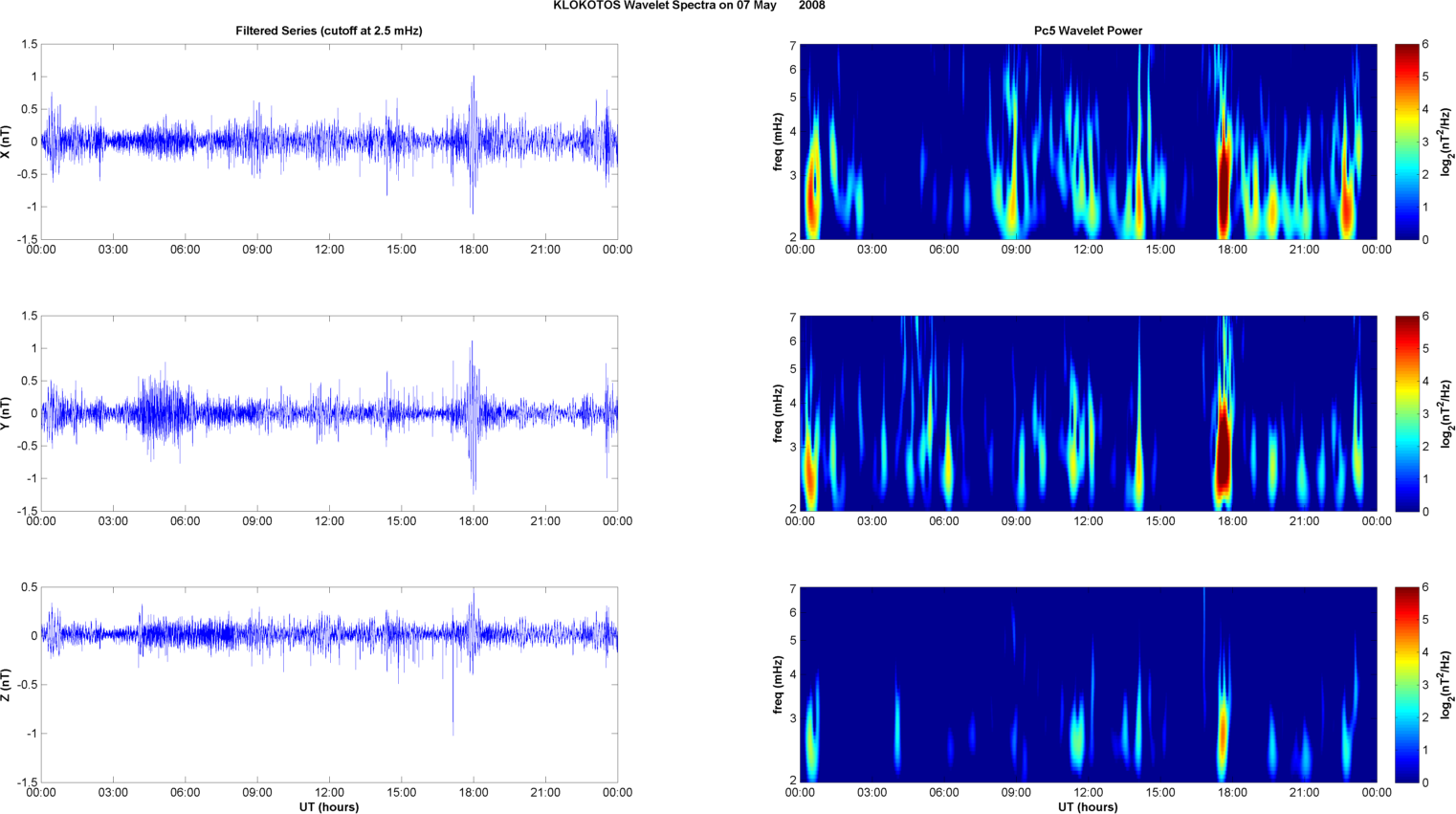Click UT (hours) label under bottom wavelet plot

(1088, 806)
